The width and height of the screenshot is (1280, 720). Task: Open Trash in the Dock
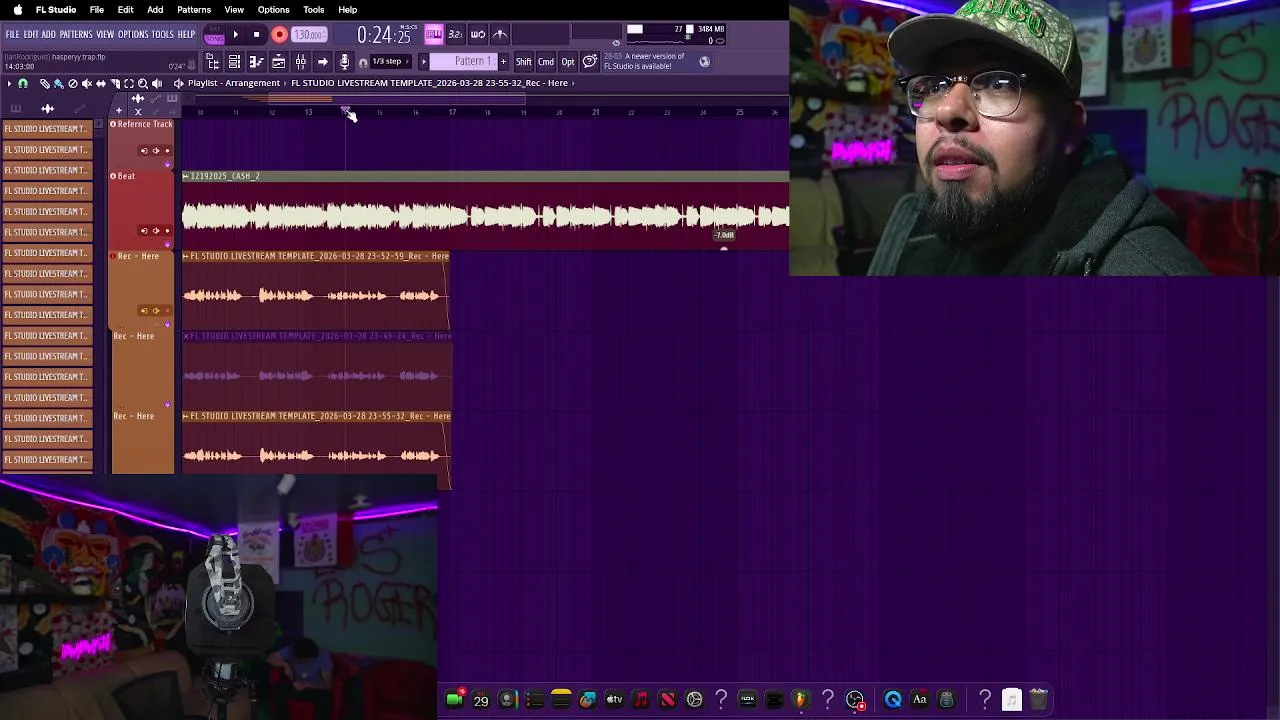tap(1038, 700)
